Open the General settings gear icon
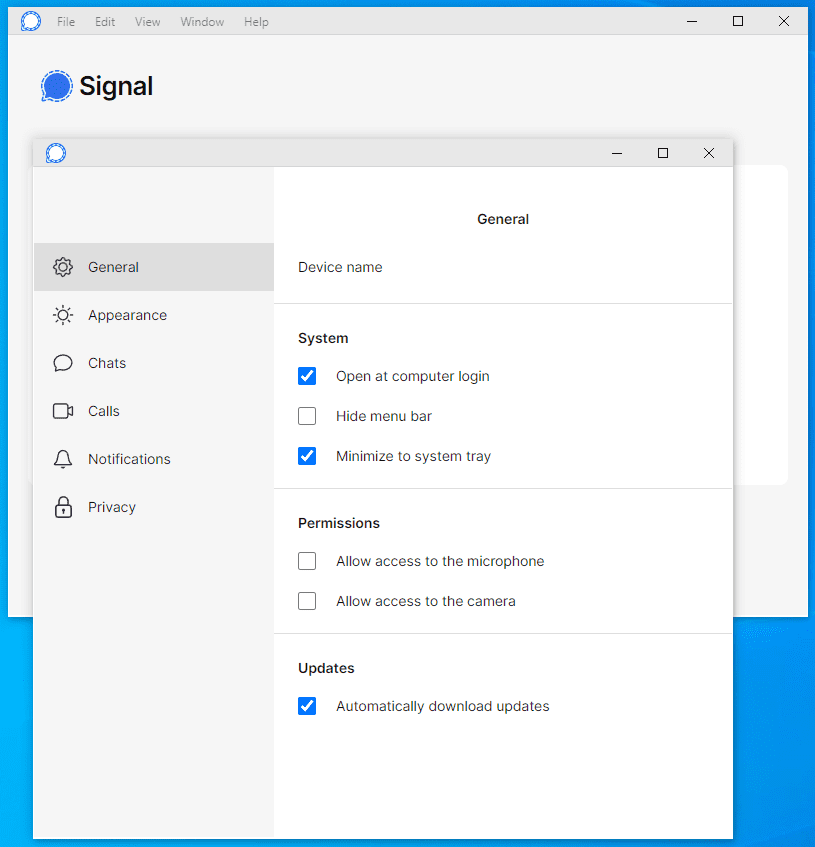The height and width of the screenshot is (847, 815). click(x=63, y=267)
